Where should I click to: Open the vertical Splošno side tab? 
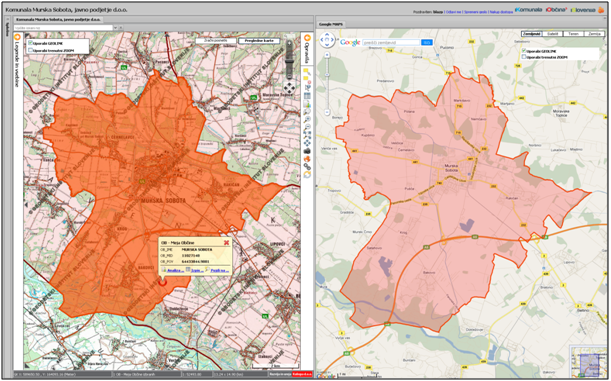point(7,30)
